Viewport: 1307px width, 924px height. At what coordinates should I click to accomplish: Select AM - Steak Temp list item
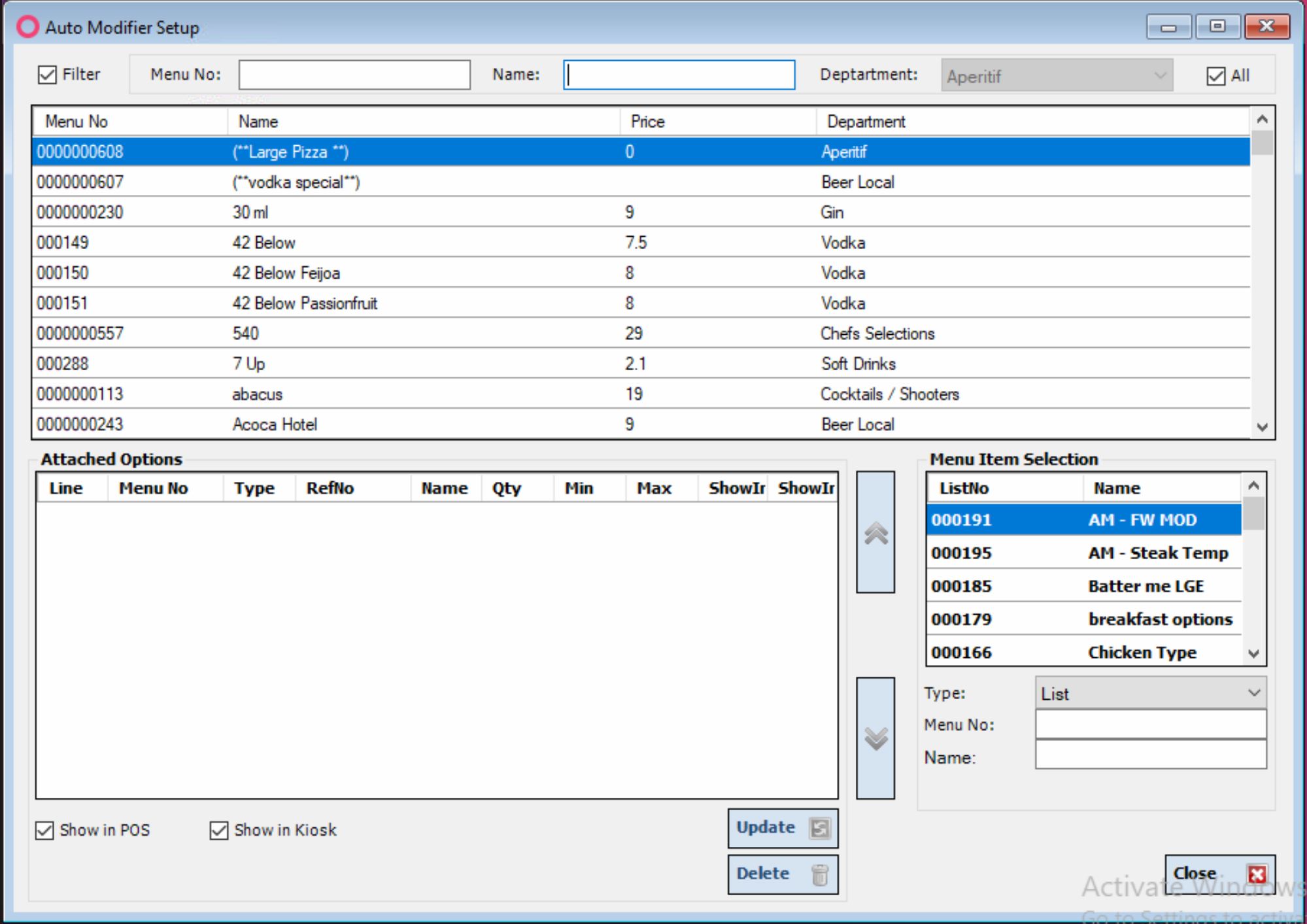pos(1084,553)
